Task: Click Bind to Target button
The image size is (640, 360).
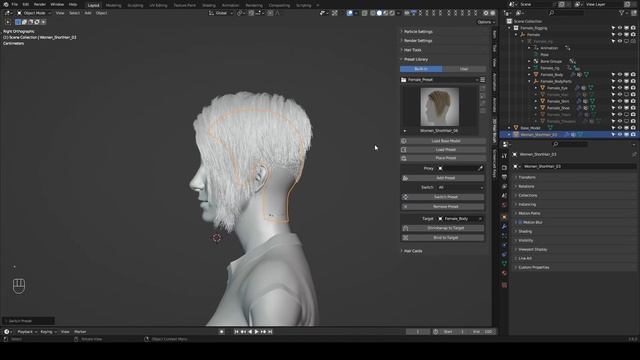Action: pos(443,238)
